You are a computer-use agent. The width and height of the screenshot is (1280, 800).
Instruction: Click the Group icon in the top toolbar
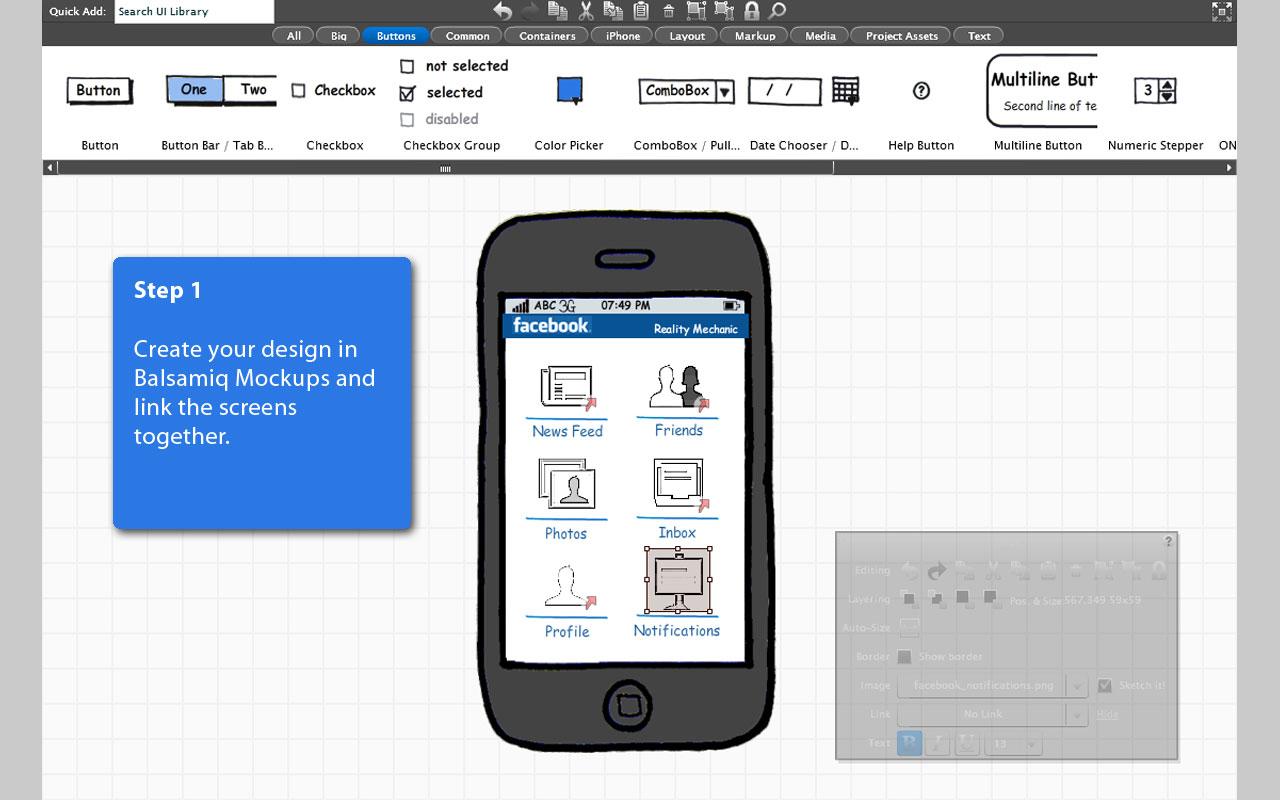point(696,11)
